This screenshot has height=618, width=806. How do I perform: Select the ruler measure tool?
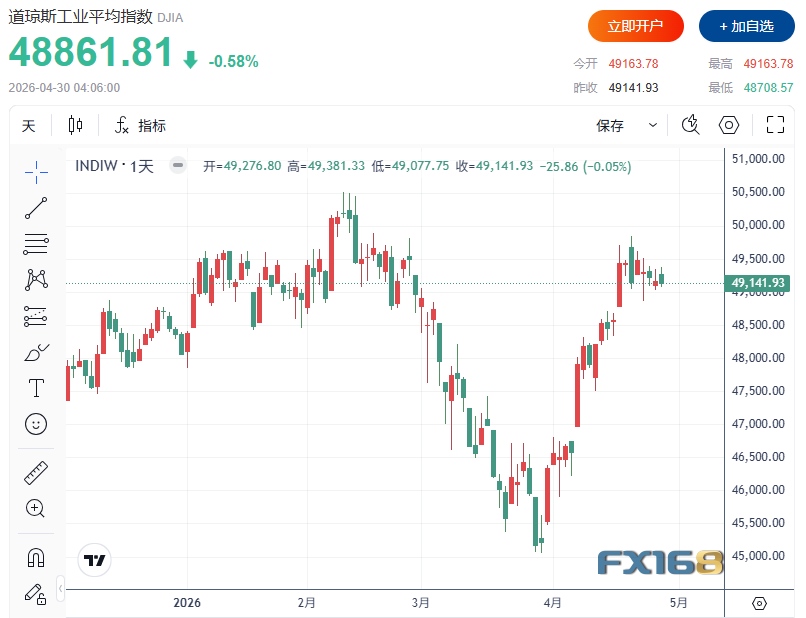[x=36, y=472]
